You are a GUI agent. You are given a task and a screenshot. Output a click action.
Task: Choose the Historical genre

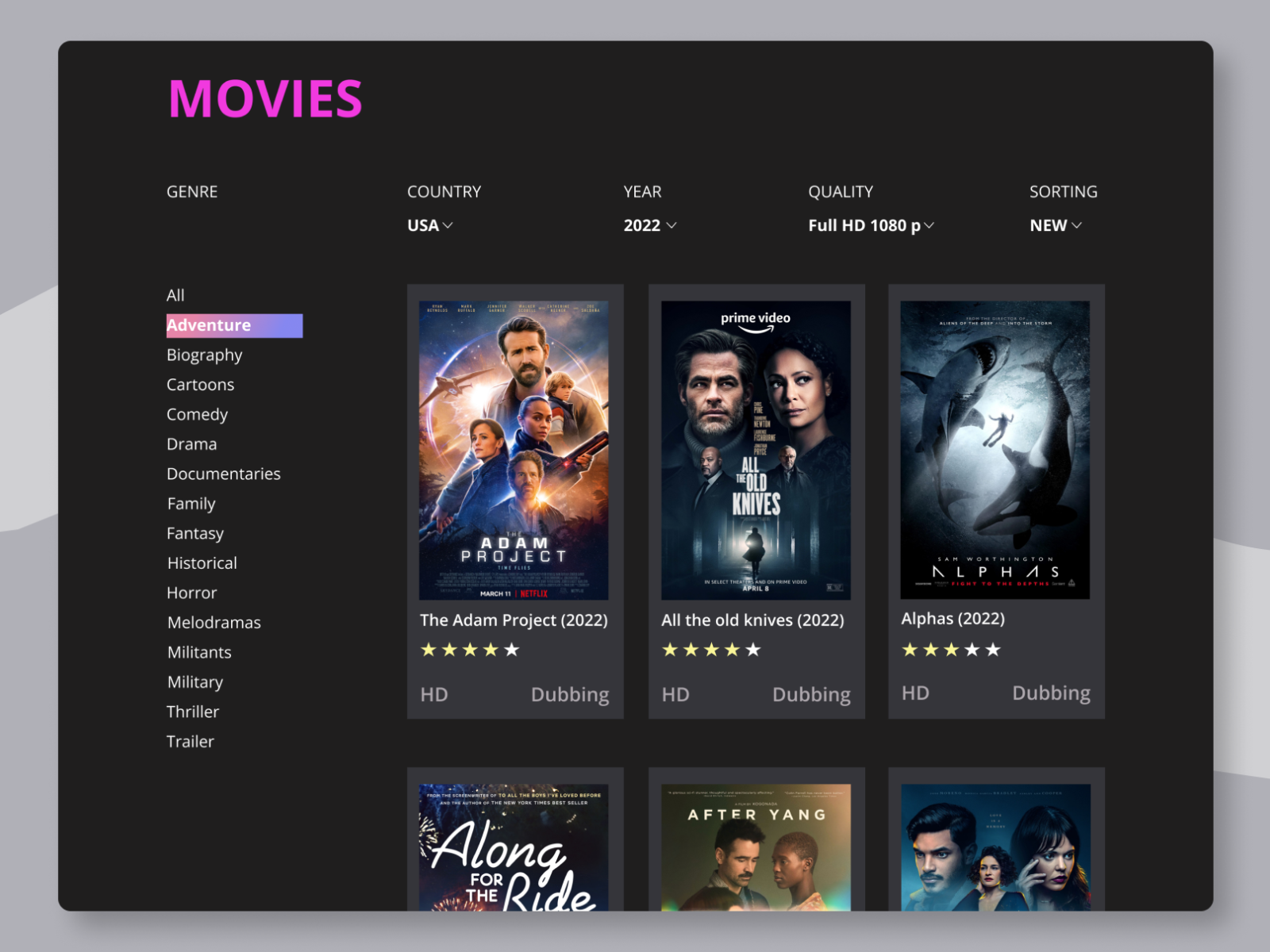coord(202,563)
